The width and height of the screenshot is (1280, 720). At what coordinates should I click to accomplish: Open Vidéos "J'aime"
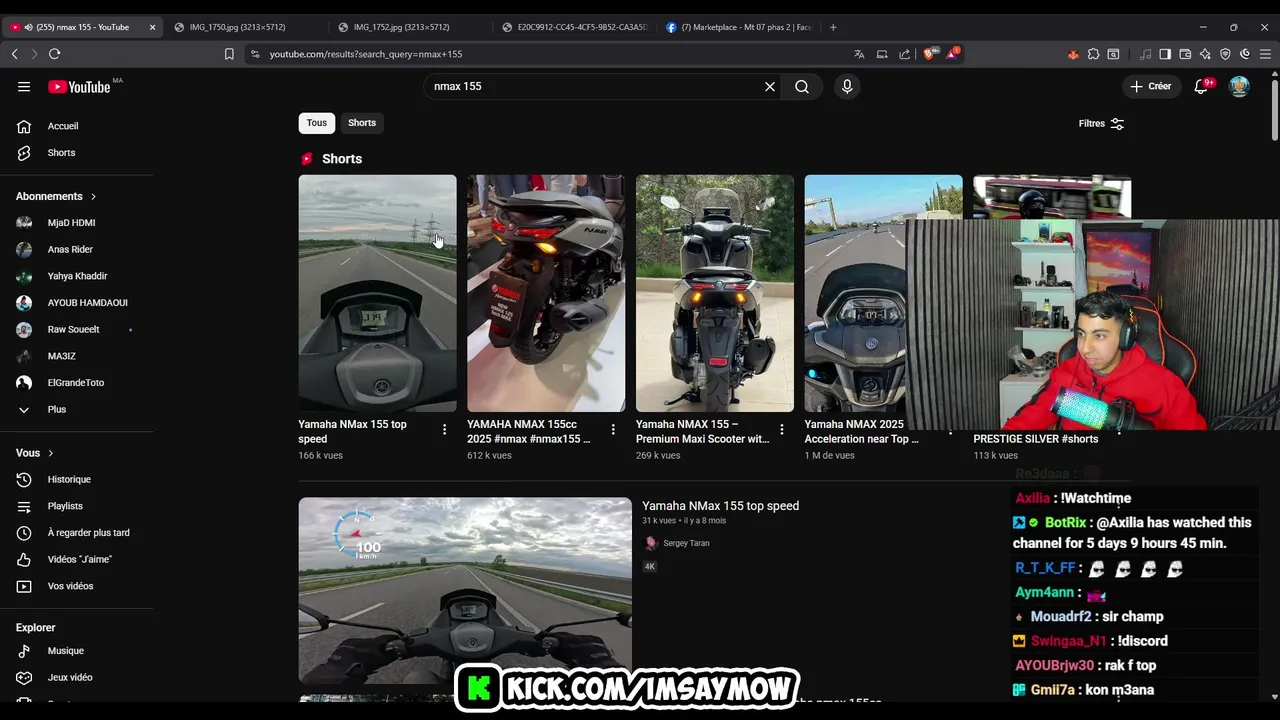[77, 560]
